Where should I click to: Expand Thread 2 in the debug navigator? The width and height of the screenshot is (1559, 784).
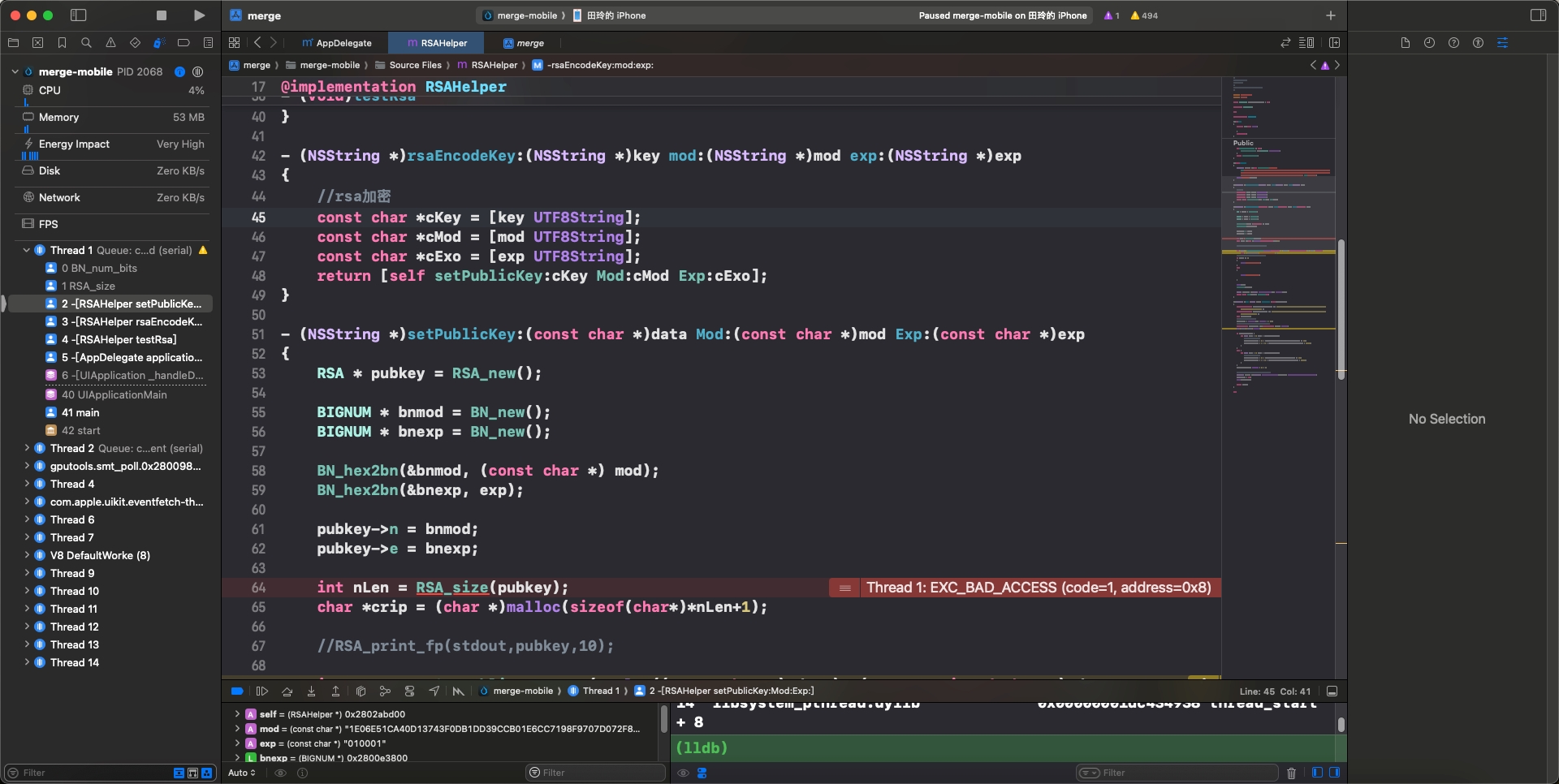(27, 448)
